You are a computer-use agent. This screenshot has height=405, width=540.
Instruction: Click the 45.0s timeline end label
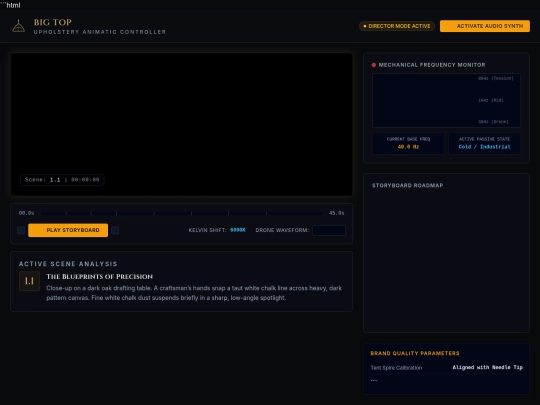click(336, 213)
